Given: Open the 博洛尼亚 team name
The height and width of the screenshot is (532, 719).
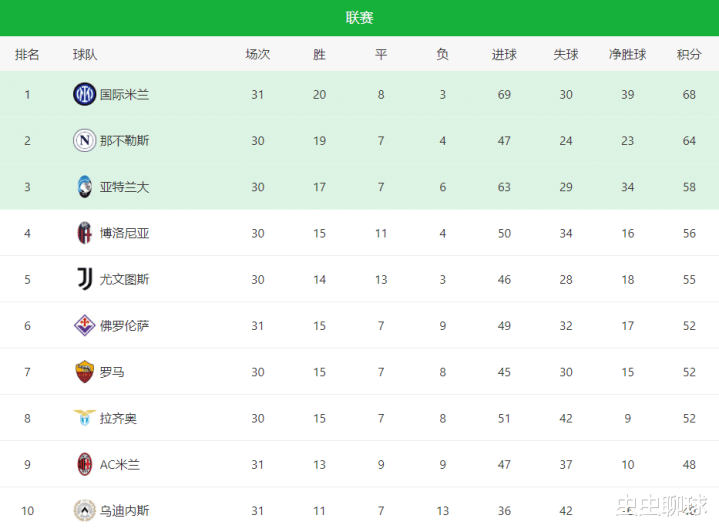Looking at the screenshot, I should point(124,233).
